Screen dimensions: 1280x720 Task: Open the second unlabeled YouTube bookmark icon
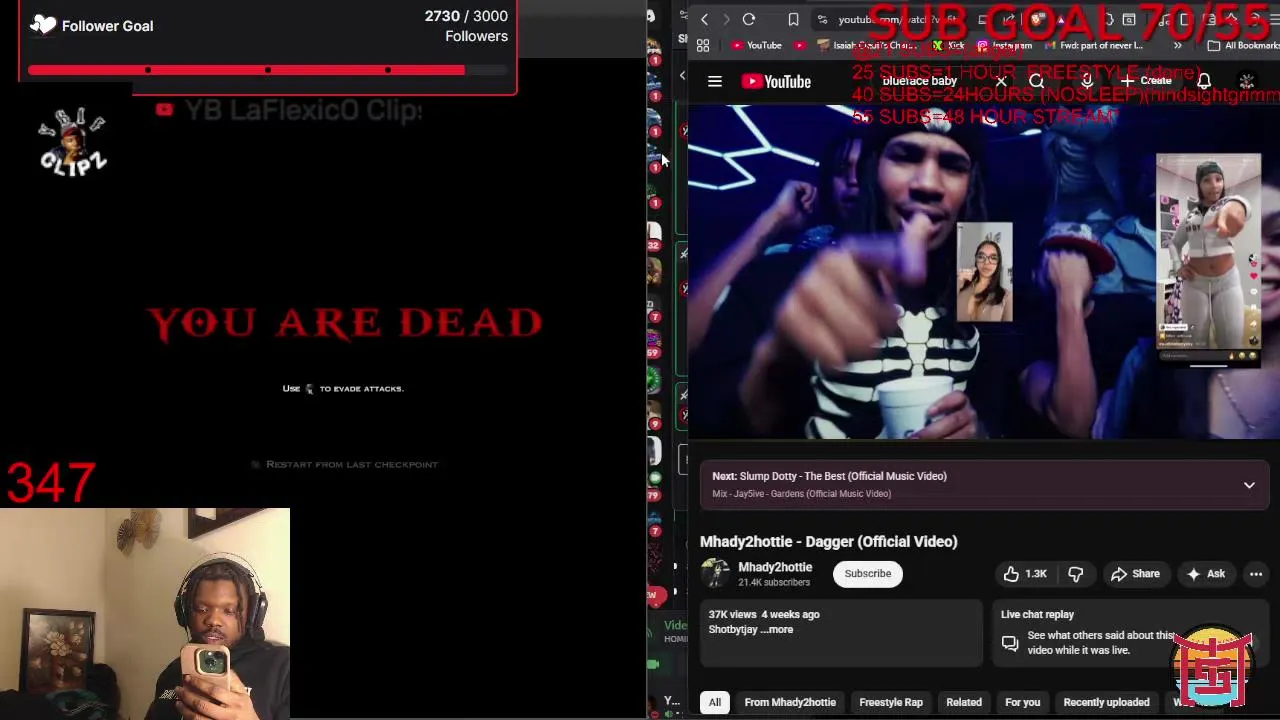coord(800,46)
